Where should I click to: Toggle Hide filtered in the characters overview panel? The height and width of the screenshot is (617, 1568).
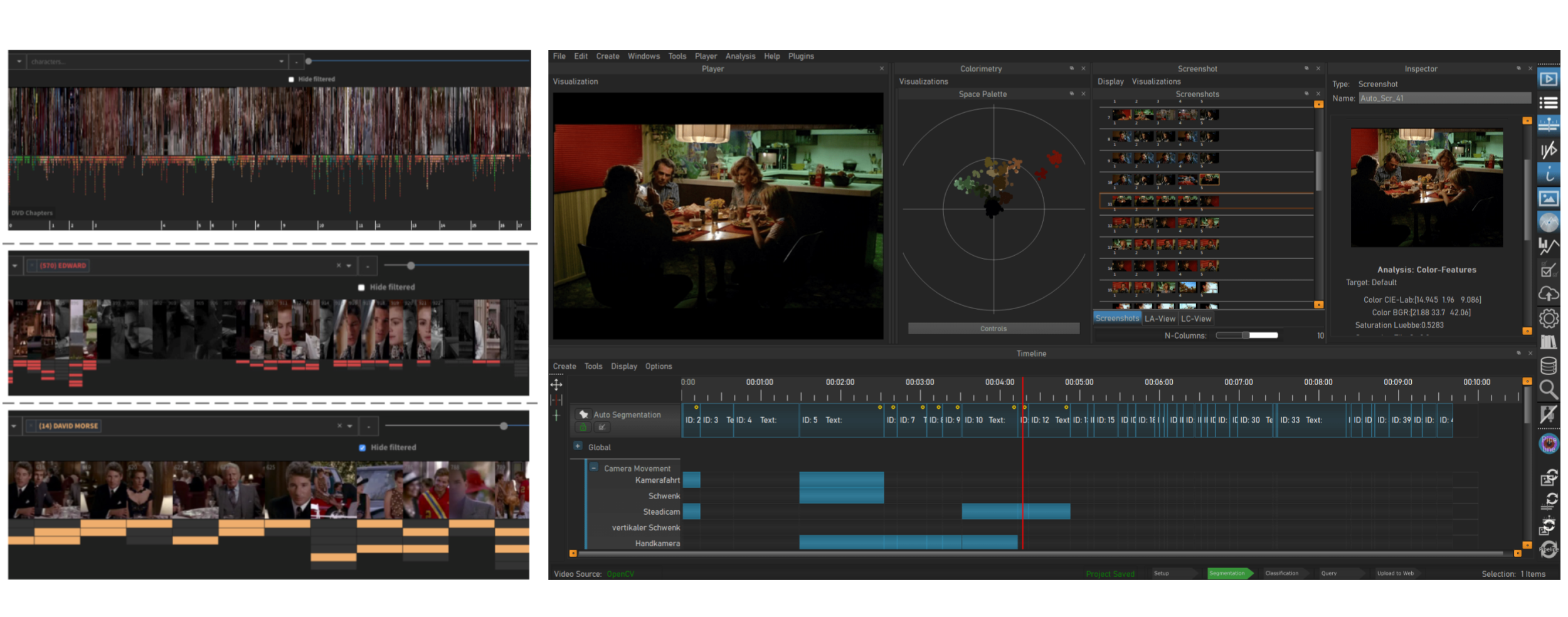coord(291,80)
